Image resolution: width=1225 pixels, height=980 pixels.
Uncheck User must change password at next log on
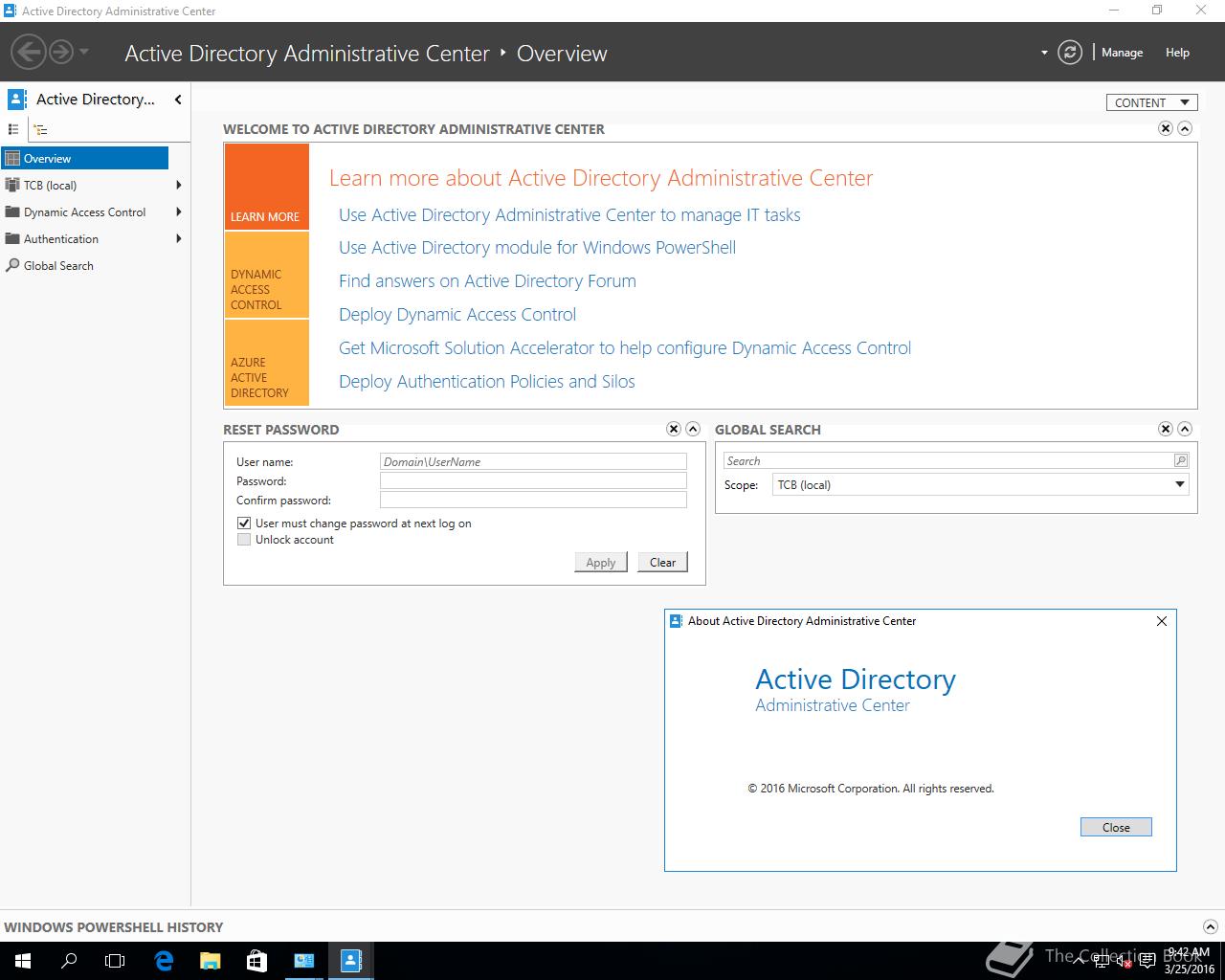point(244,523)
